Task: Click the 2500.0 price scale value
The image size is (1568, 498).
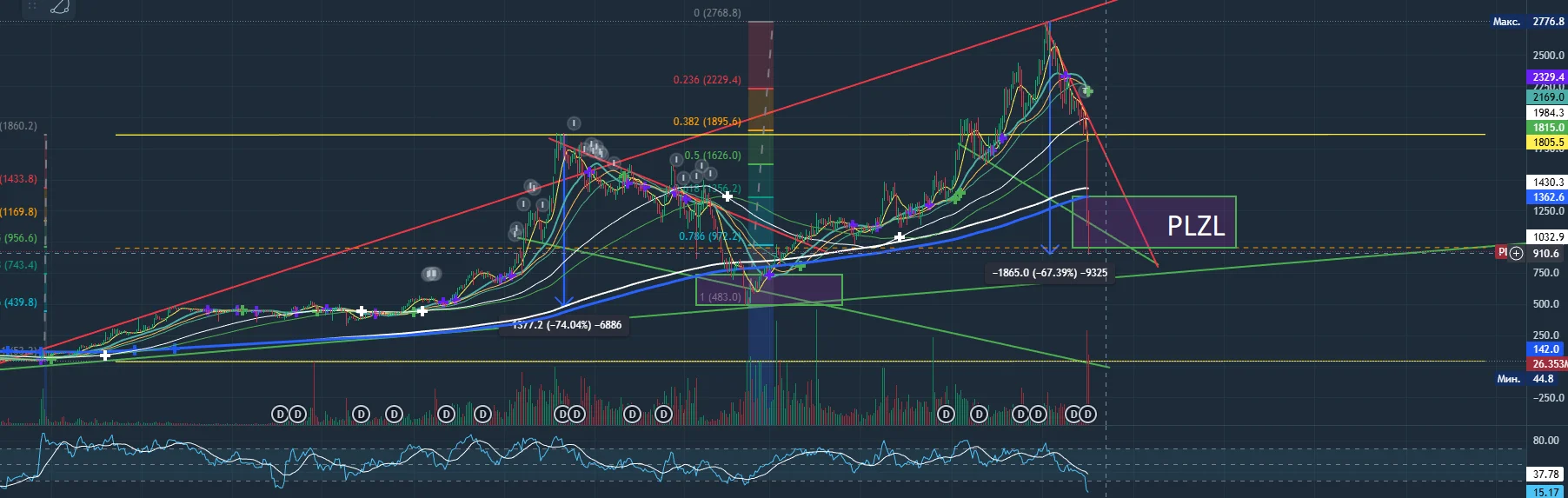Action: [1548, 56]
